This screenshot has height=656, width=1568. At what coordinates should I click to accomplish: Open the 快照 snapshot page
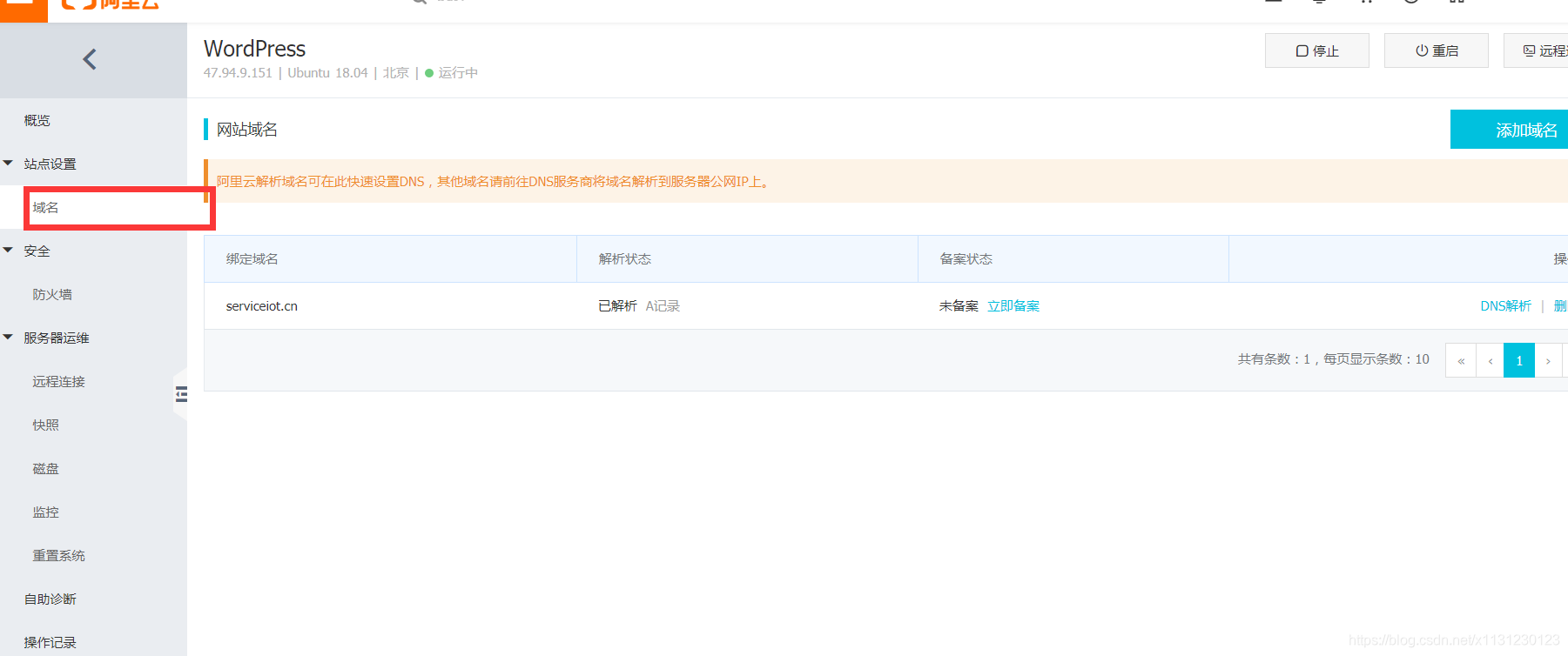point(45,425)
